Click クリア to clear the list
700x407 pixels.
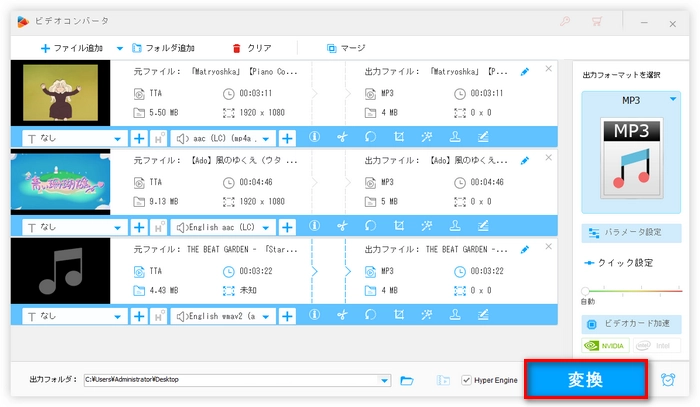[x=252, y=48]
